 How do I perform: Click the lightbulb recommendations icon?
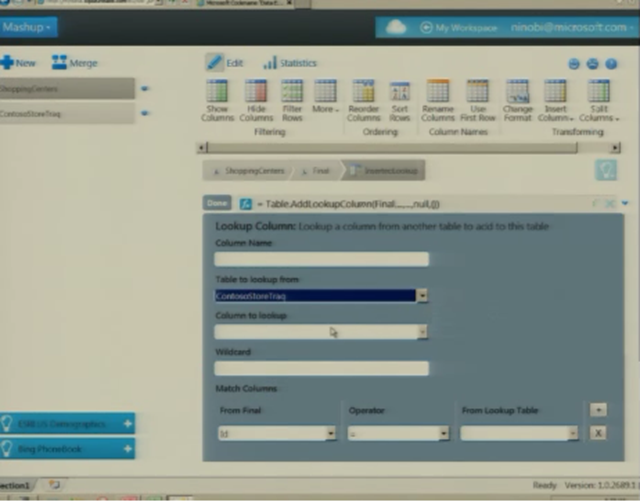point(606,170)
